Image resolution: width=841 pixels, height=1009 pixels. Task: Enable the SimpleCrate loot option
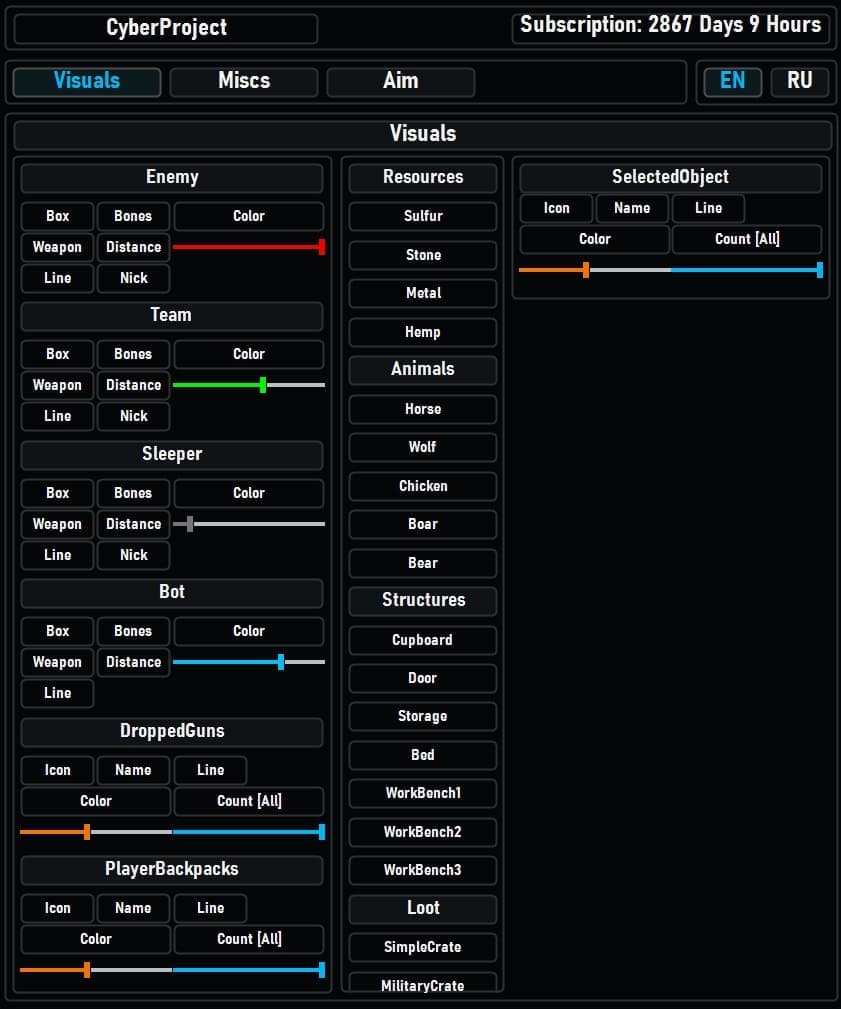423,947
